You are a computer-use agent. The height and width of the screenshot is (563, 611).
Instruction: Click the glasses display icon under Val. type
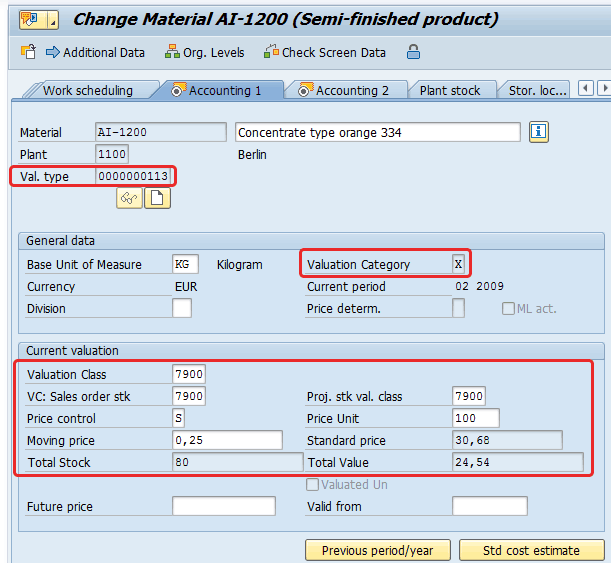click(x=129, y=198)
